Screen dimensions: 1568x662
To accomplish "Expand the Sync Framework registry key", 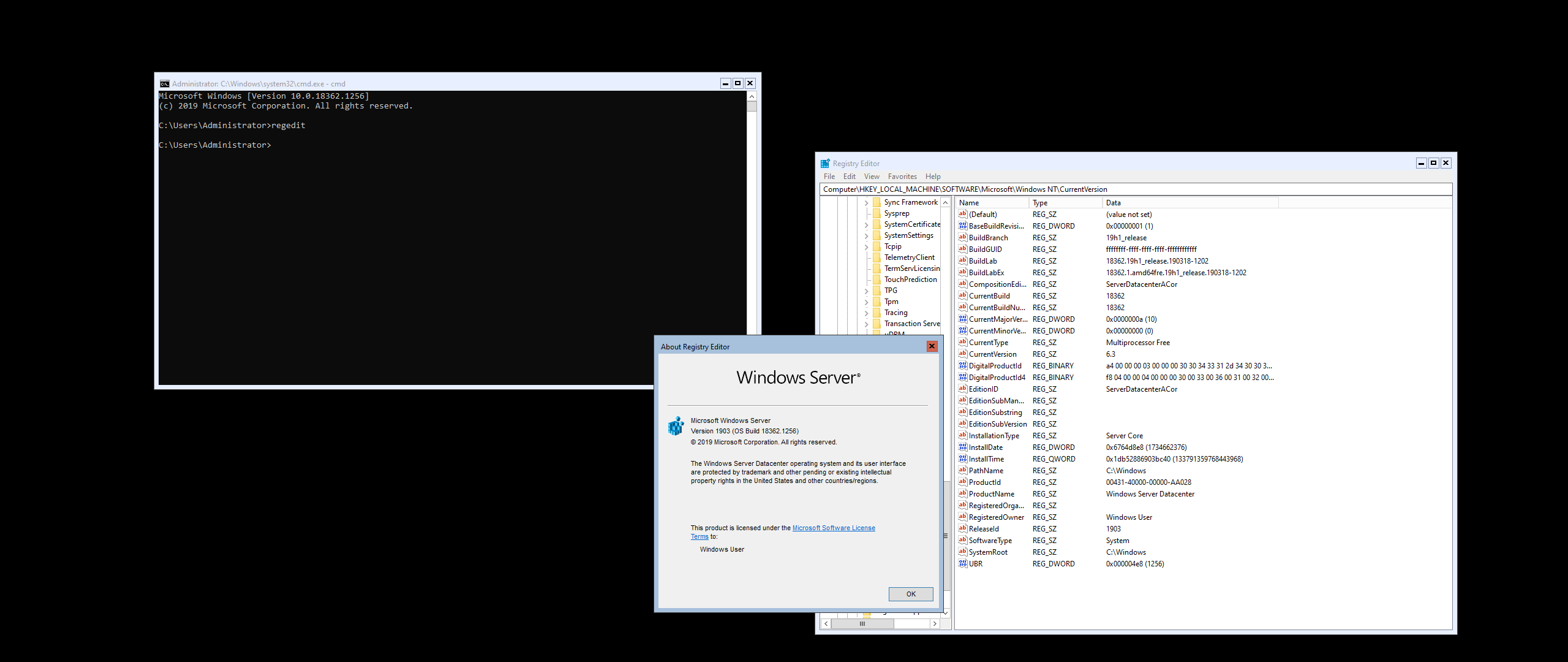I will 866,203.
